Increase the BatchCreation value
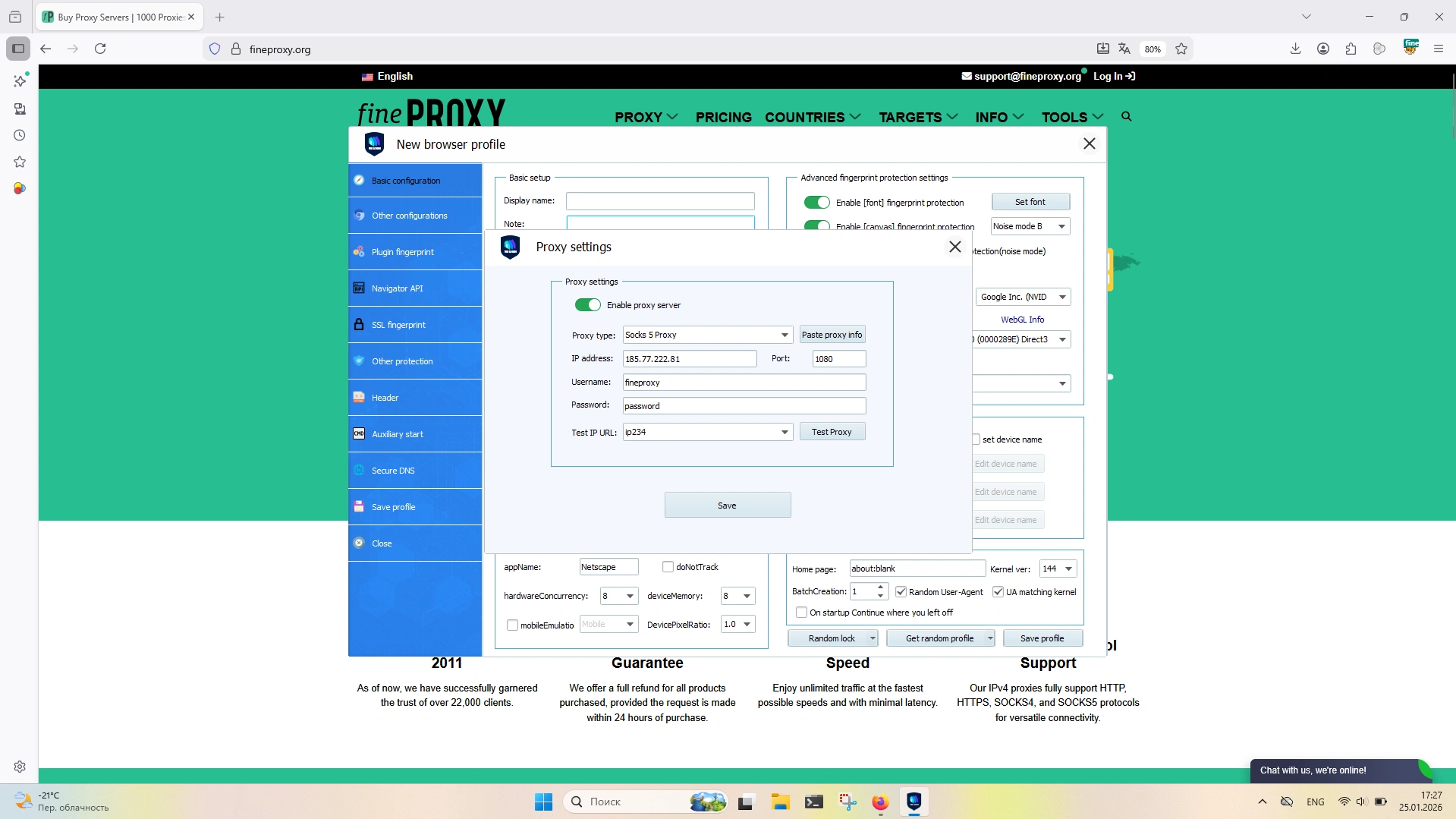 [880, 587]
